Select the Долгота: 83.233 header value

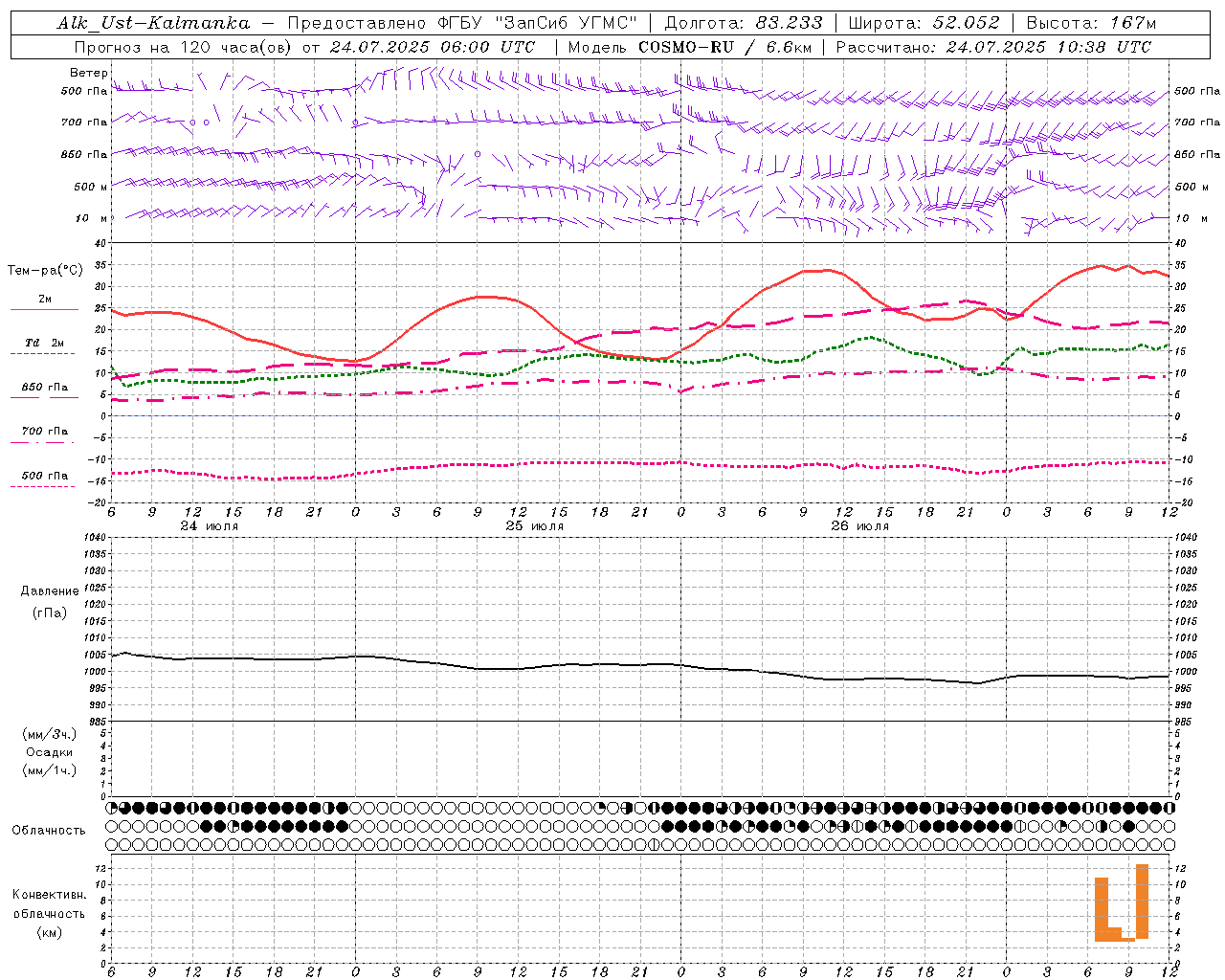744,23
